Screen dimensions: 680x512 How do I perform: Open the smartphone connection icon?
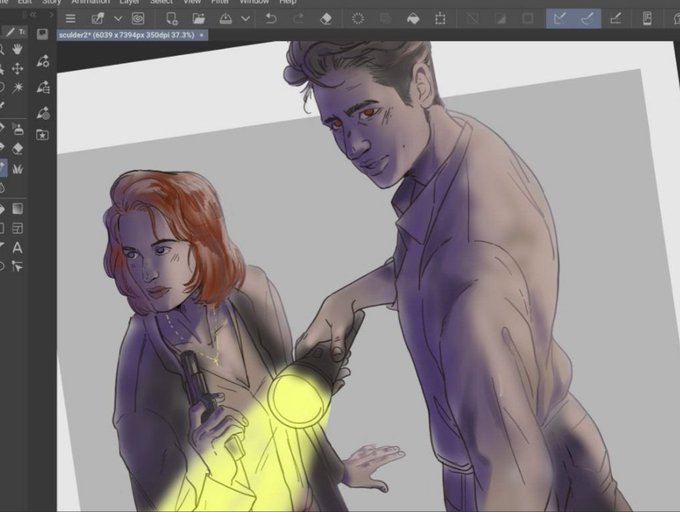point(647,19)
